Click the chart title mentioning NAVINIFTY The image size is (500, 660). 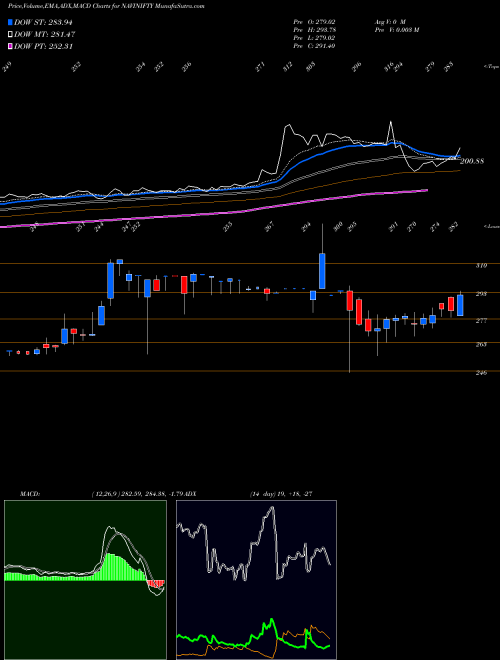(106, 6)
